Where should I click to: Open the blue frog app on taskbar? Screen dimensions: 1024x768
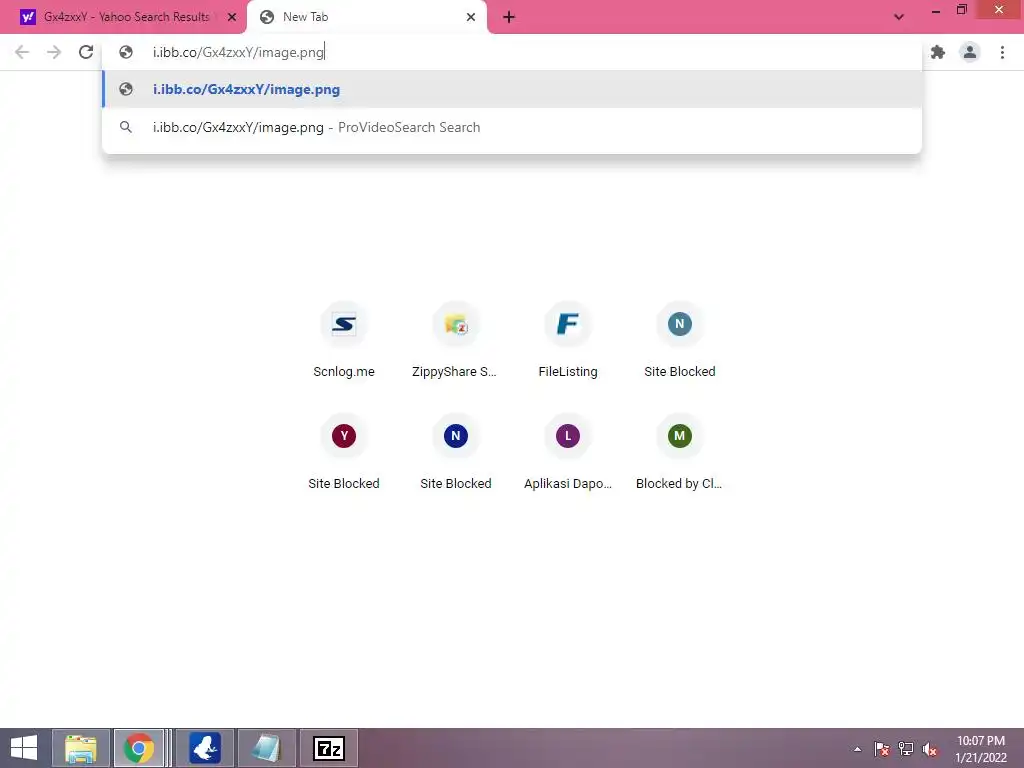pyautogui.click(x=204, y=748)
